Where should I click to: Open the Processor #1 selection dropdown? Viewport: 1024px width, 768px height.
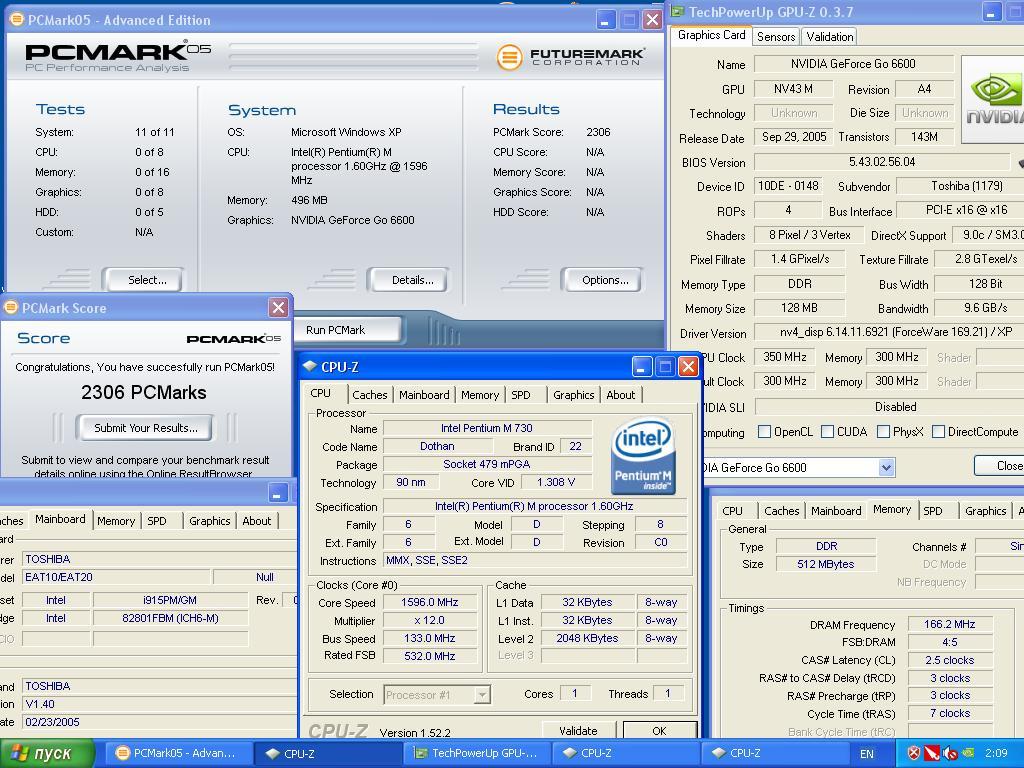(482, 695)
